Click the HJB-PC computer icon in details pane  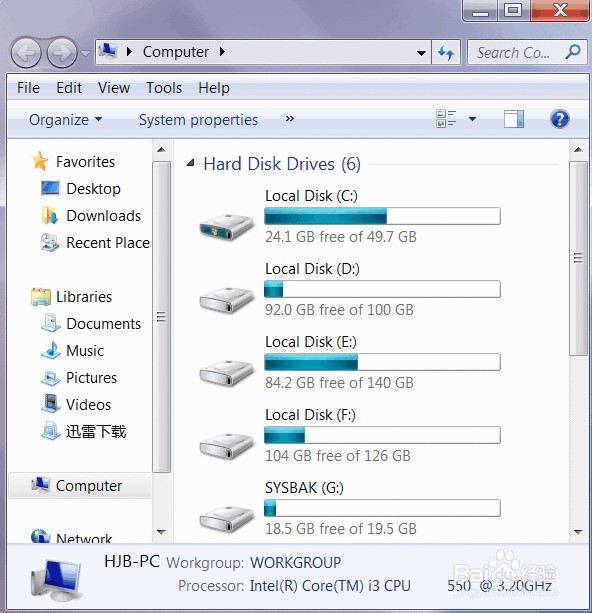(57, 580)
